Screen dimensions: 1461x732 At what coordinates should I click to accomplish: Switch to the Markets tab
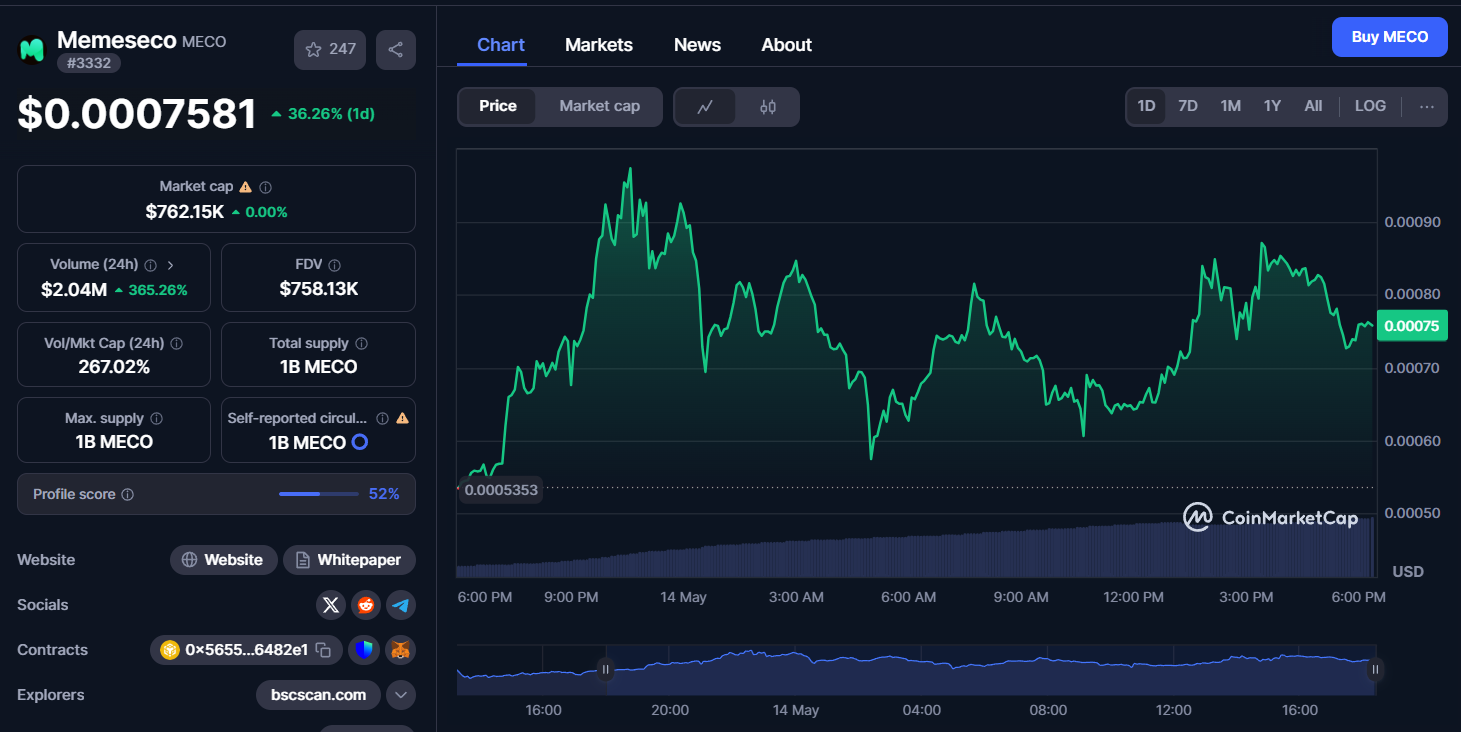pos(599,45)
